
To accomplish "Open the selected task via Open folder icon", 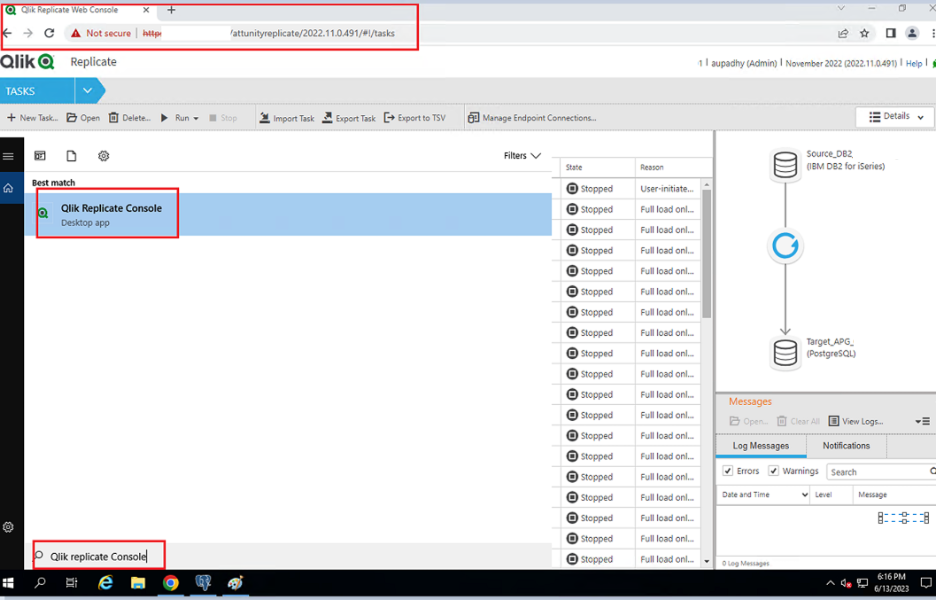I will pyautogui.click(x=83, y=118).
